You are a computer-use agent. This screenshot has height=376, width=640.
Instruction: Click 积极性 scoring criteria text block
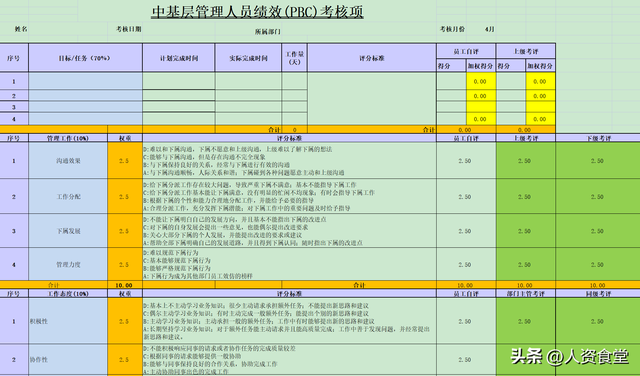[x=289, y=321]
